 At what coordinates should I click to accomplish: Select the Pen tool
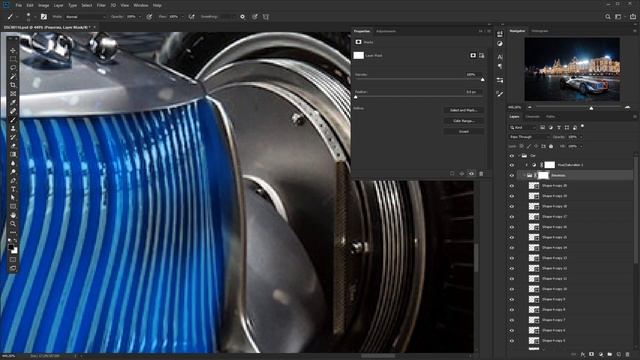coord(13,180)
